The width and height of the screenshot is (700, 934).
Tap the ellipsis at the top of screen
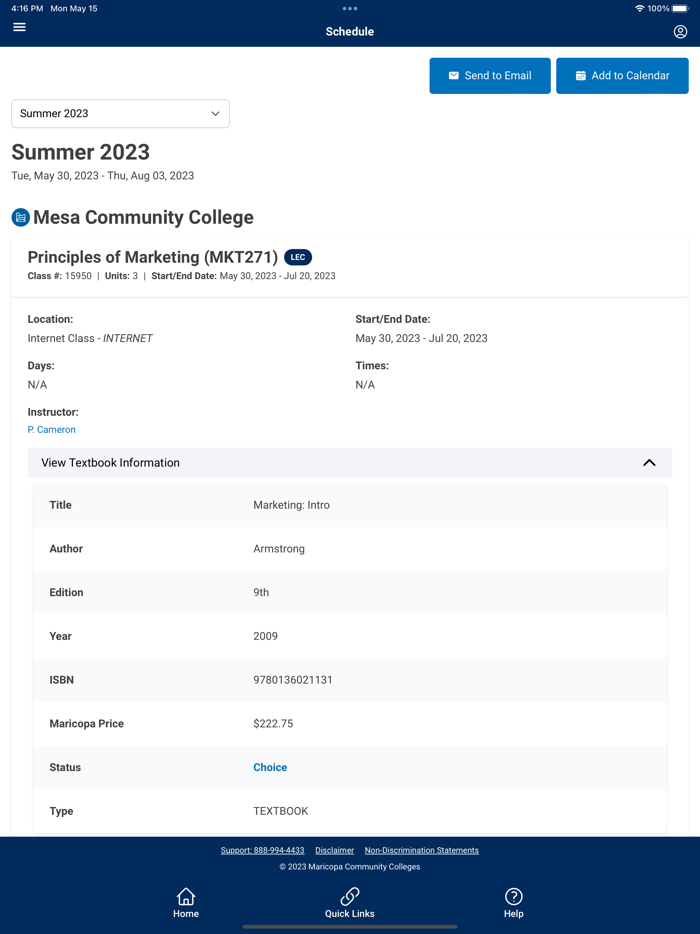pos(349,9)
